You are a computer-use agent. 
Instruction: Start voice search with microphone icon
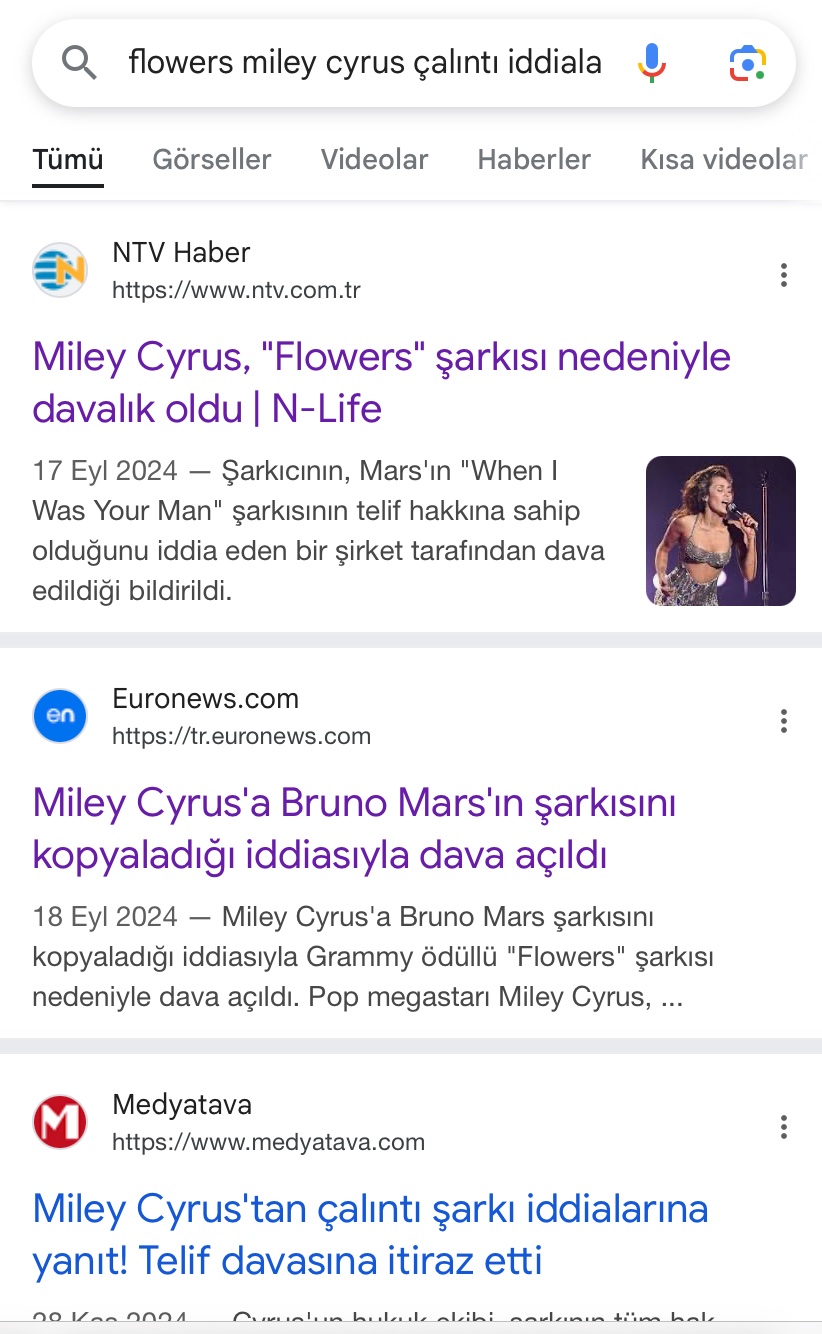click(651, 64)
